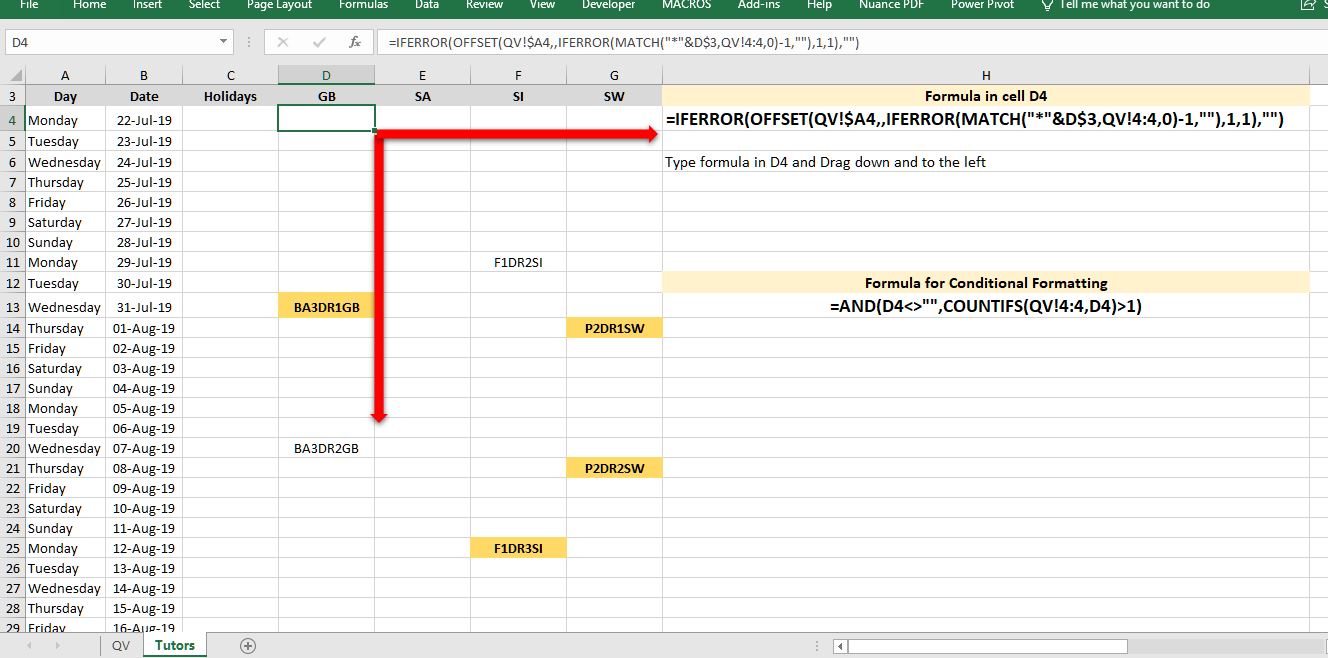The image size is (1328, 658).
Task: Open the Review ribbon tab
Action: point(485,5)
